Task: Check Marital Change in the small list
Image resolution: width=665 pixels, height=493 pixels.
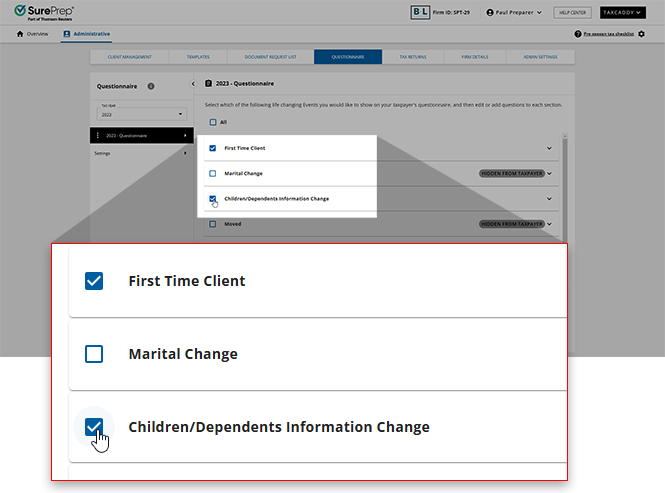Action: 213,174
